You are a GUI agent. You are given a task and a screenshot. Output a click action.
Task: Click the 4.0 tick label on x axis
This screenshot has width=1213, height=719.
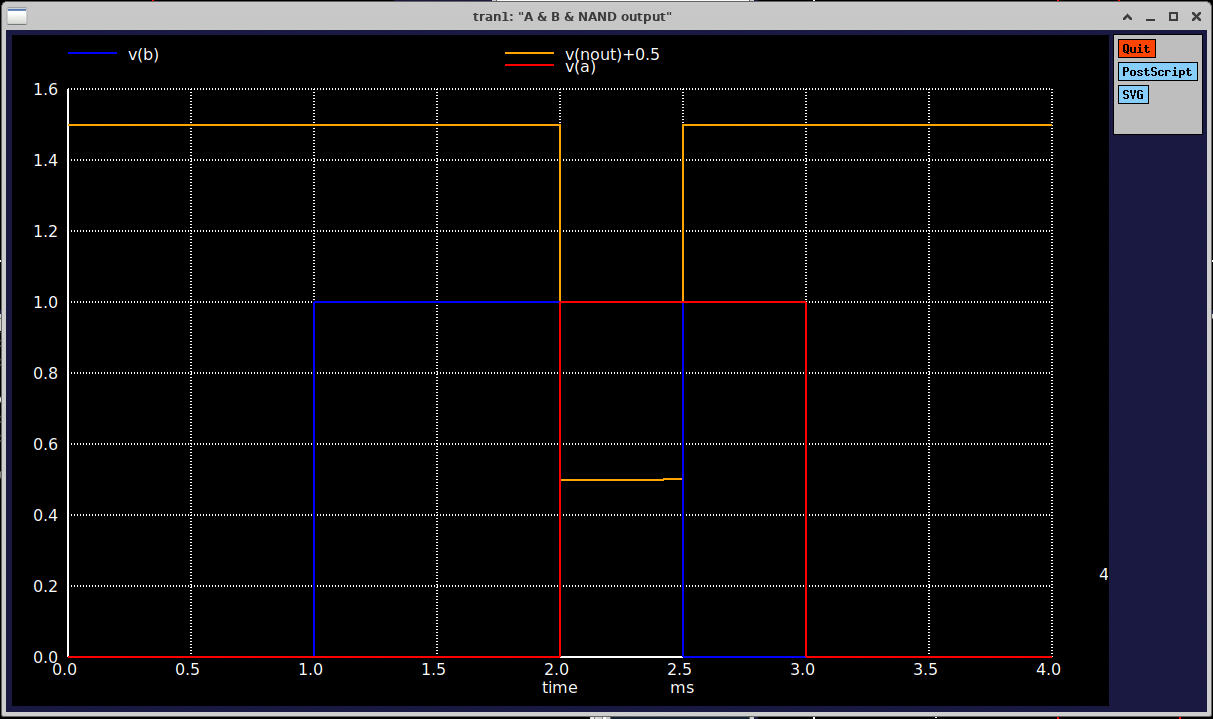tap(1048, 670)
